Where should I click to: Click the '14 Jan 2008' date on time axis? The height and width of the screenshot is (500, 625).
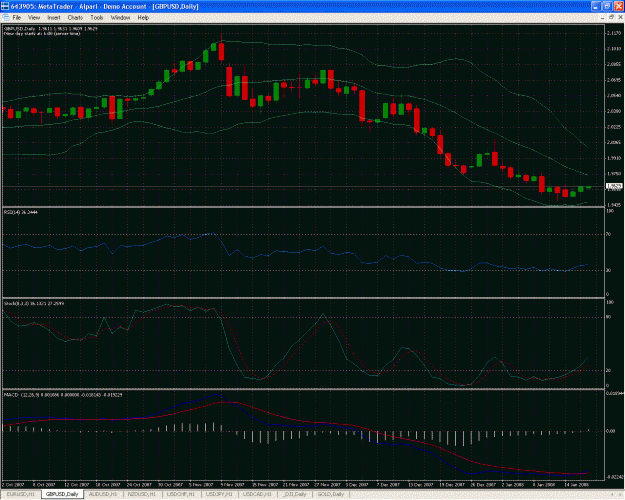tap(576, 485)
